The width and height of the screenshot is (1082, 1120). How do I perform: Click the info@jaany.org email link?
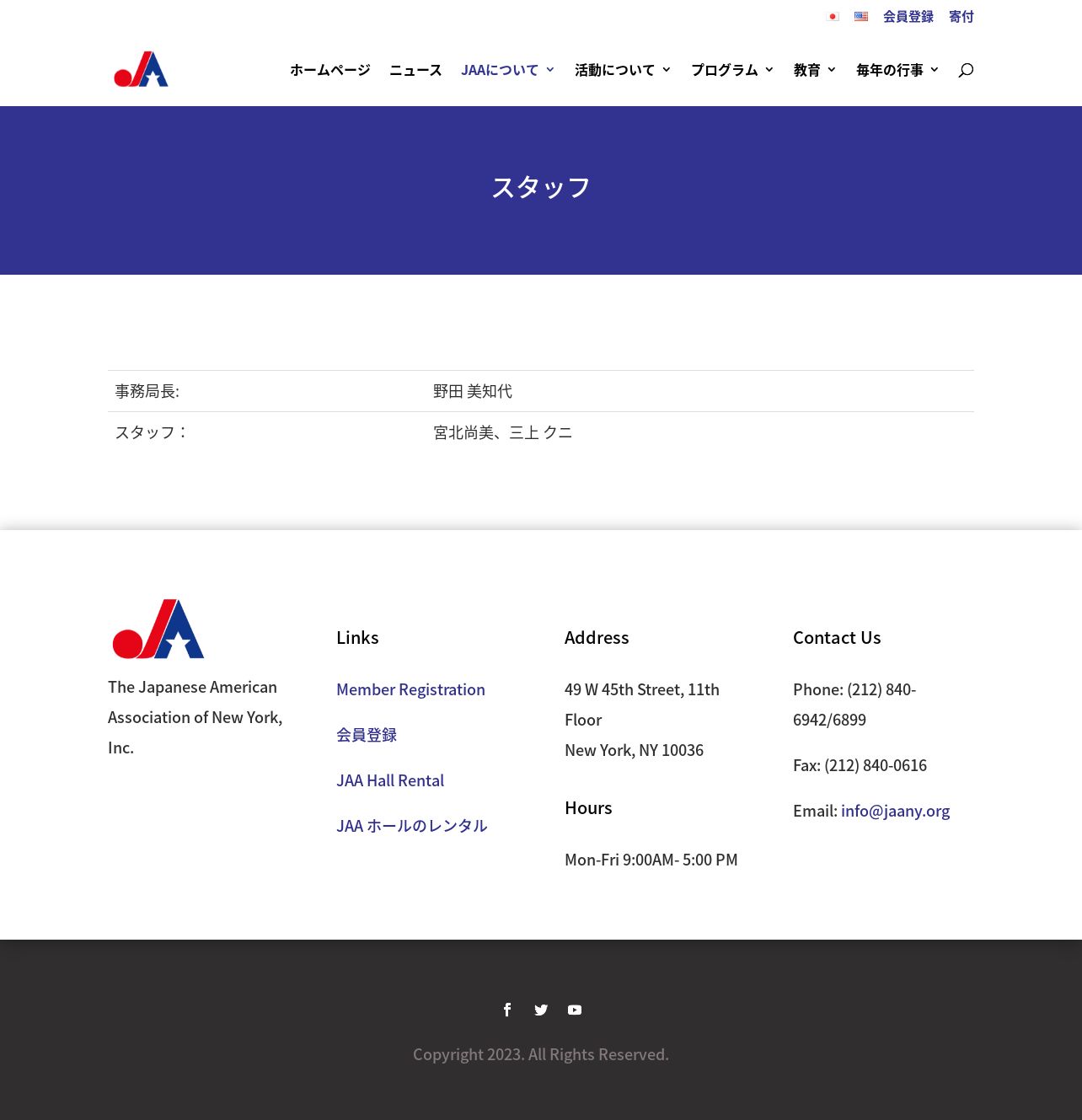pyautogui.click(x=895, y=811)
